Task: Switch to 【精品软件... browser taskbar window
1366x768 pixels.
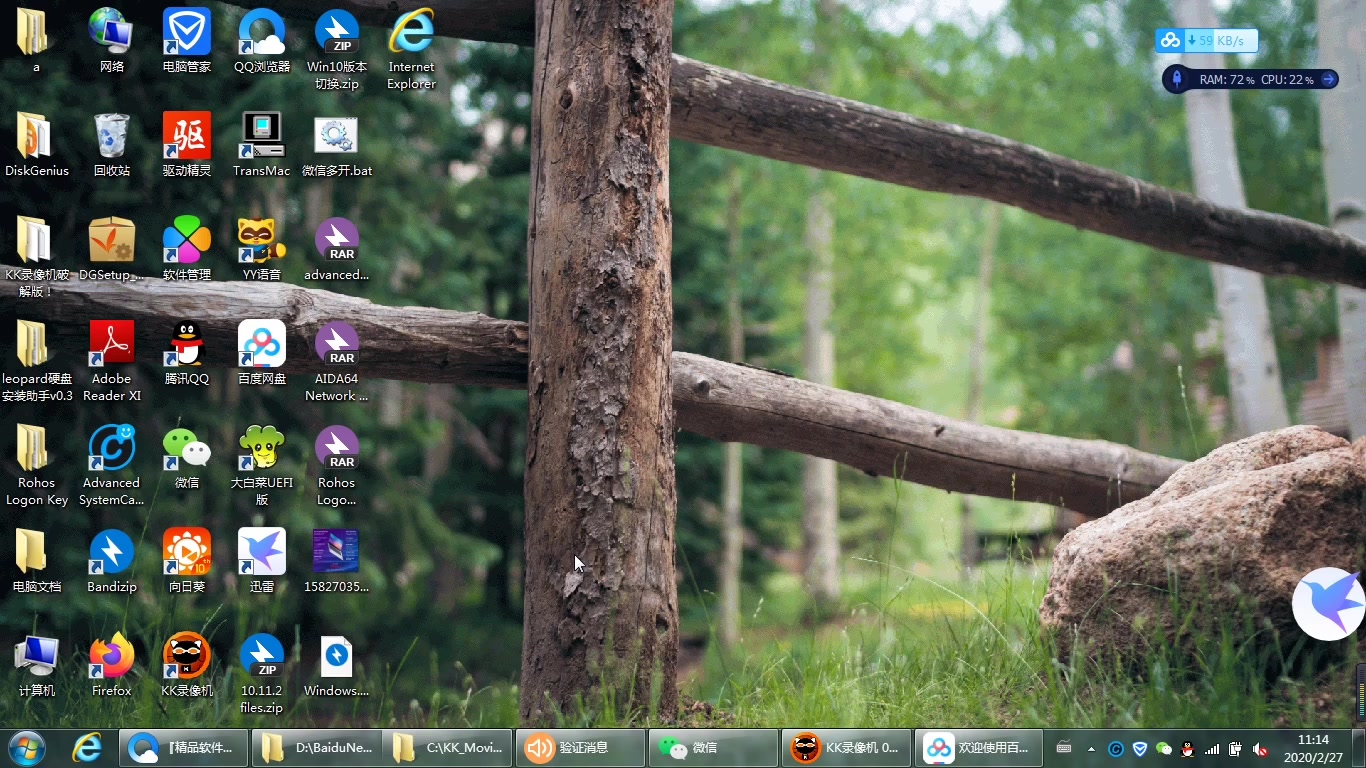Action: pyautogui.click(x=183, y=747)
